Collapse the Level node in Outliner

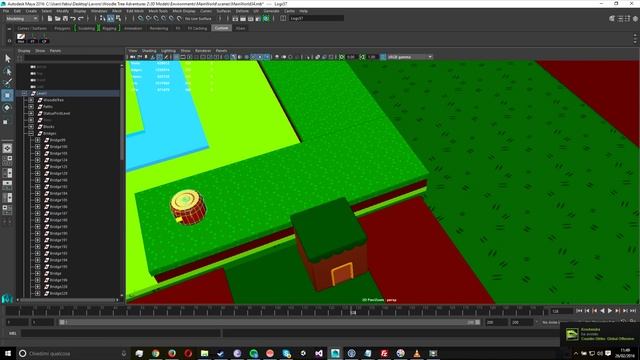pos(25,93)
